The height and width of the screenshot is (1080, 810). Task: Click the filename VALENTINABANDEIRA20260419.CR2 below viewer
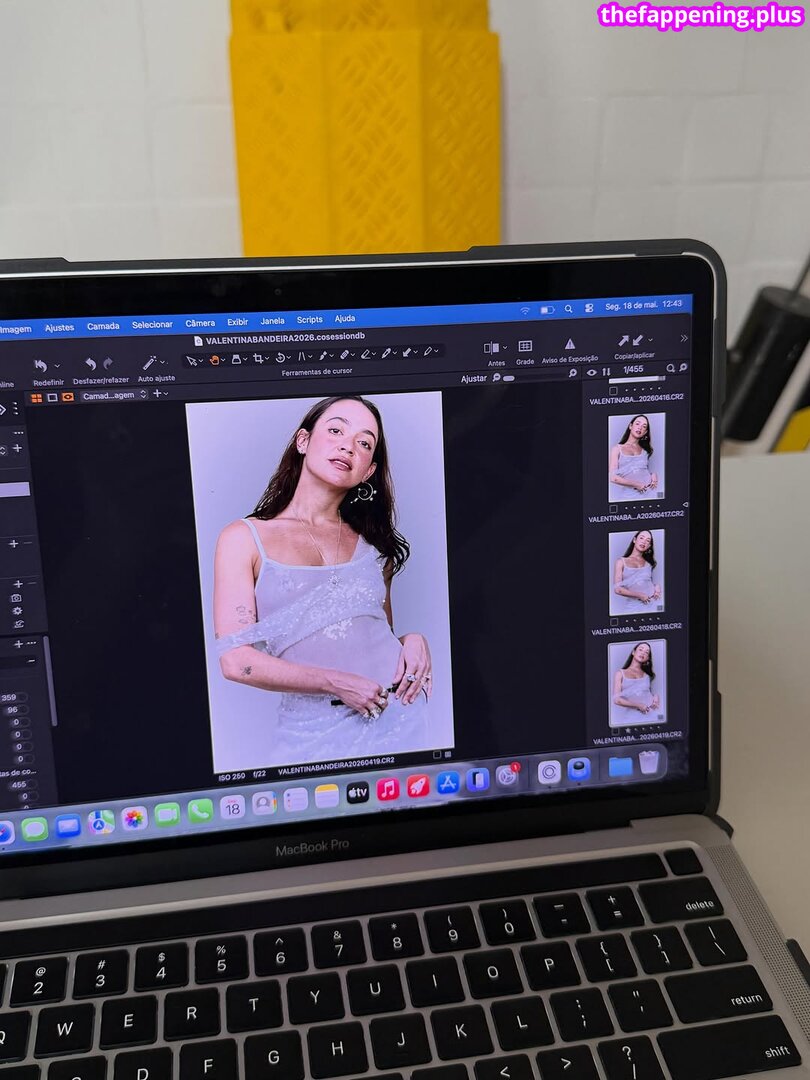[x=335, y=766]
